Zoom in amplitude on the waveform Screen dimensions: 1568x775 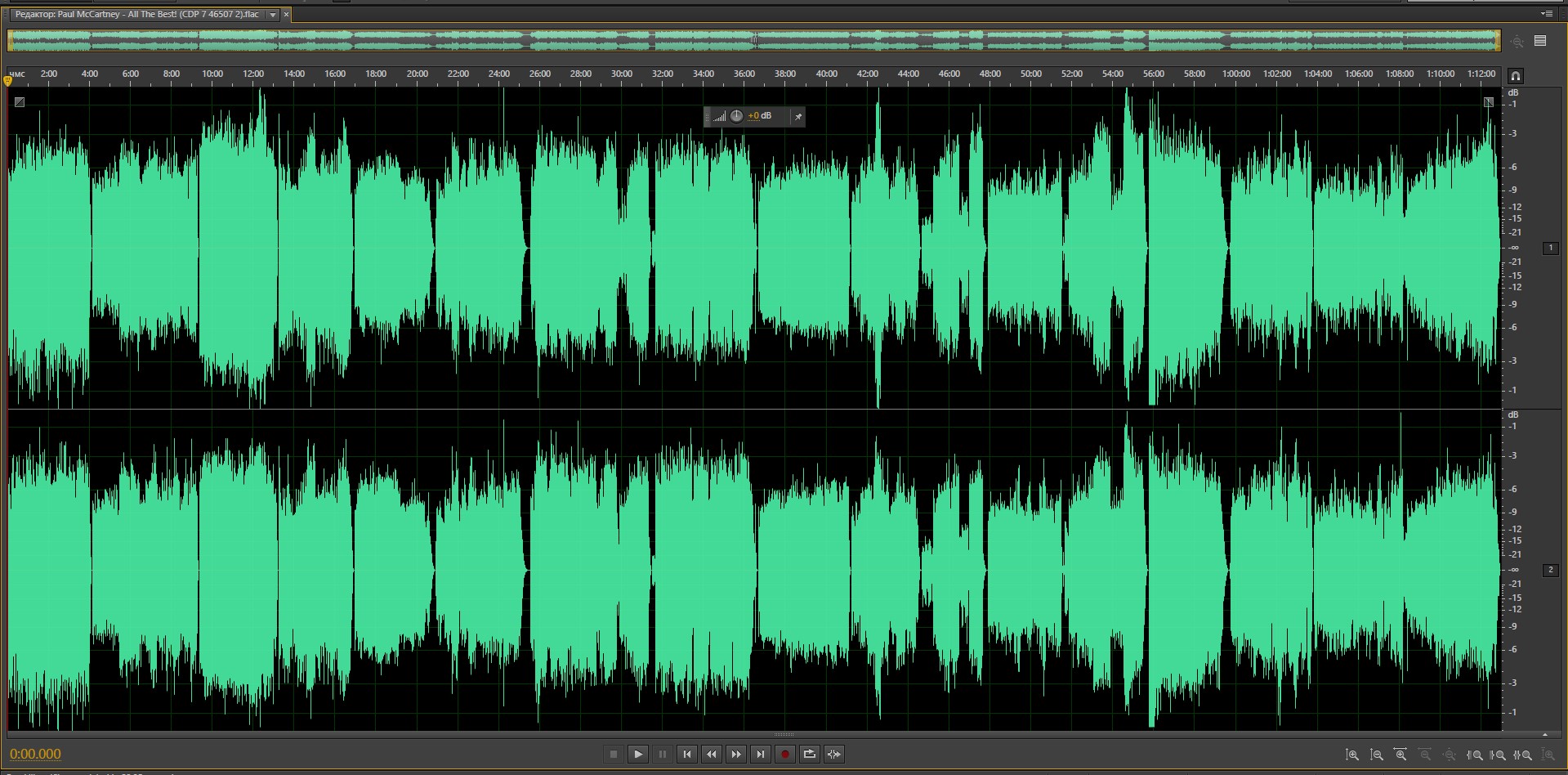pos(1352,755)
